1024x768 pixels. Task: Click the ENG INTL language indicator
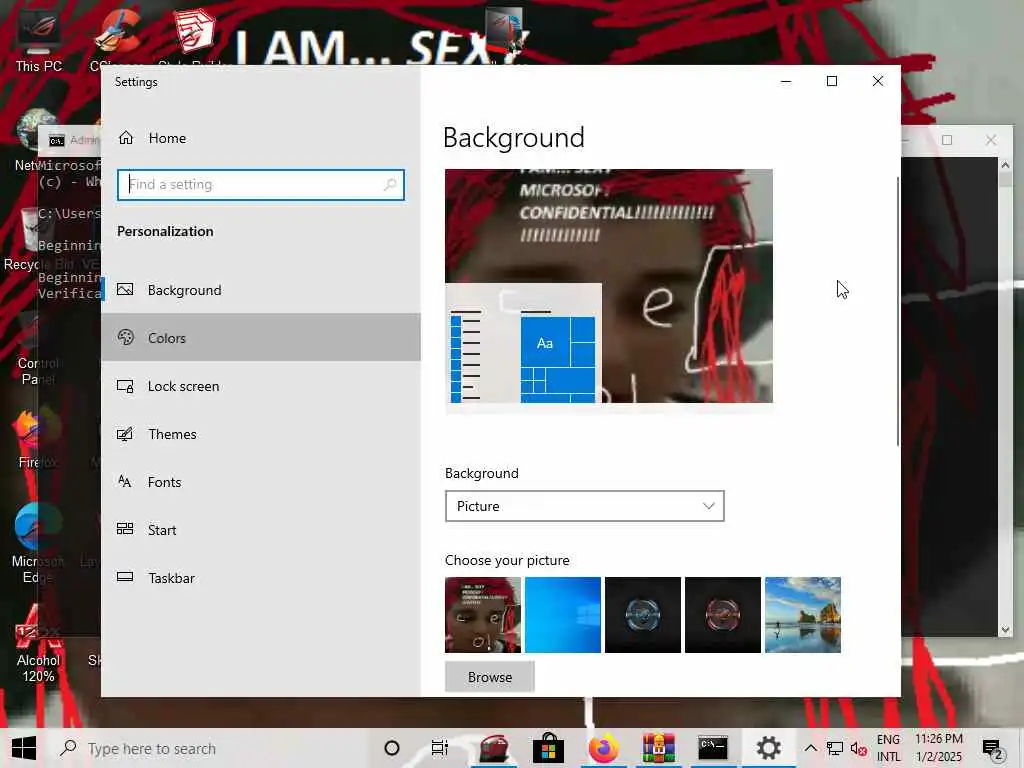coord(888,748)
